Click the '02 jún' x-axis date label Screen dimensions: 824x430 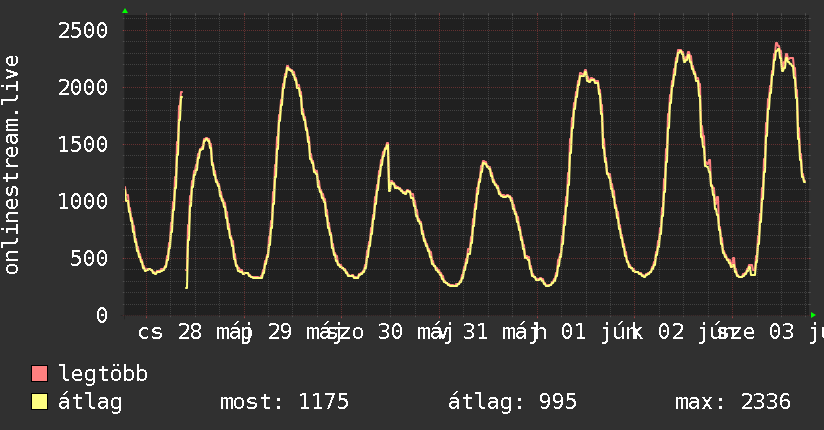point(696,332)
